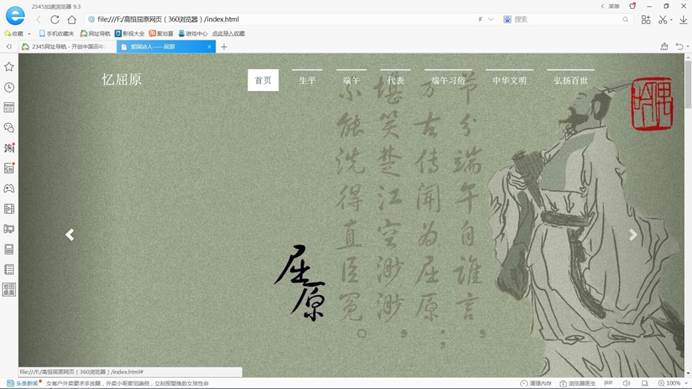Open the game controller sidebar icon
Viewport: 692px width, 389px height.
[9, 189]
